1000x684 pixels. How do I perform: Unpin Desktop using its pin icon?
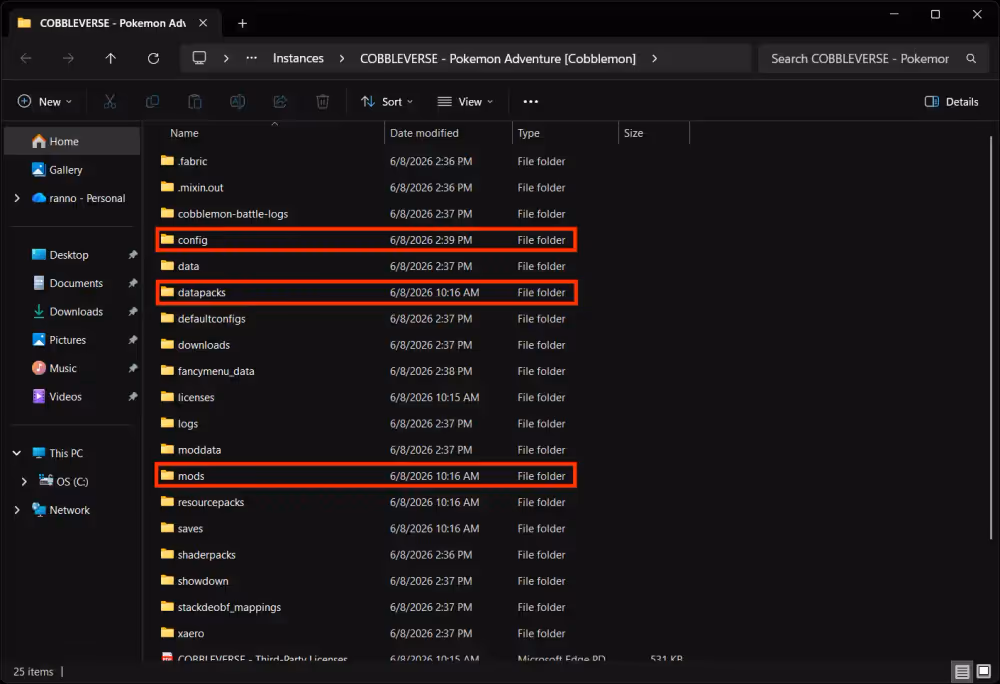point(133,255)
